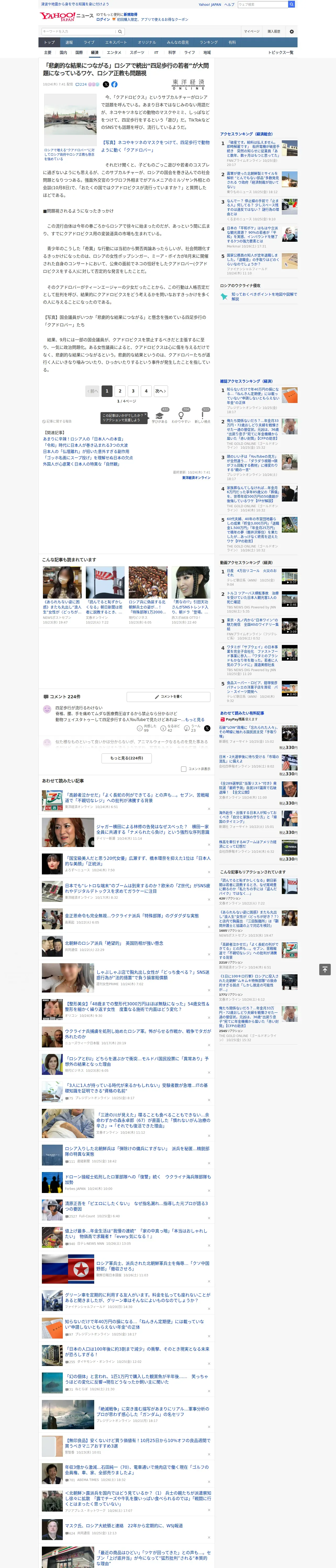Share the article on Facebook

pyautogui.click(x=114, y=85)
